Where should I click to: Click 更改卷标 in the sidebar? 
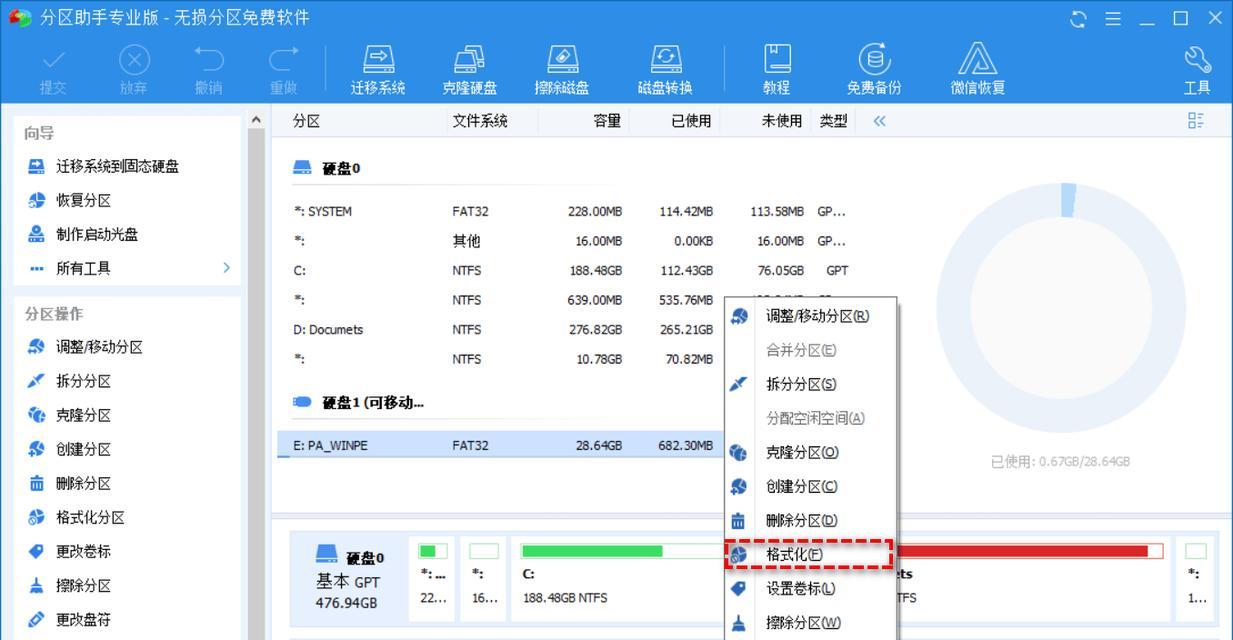[69, 551]
